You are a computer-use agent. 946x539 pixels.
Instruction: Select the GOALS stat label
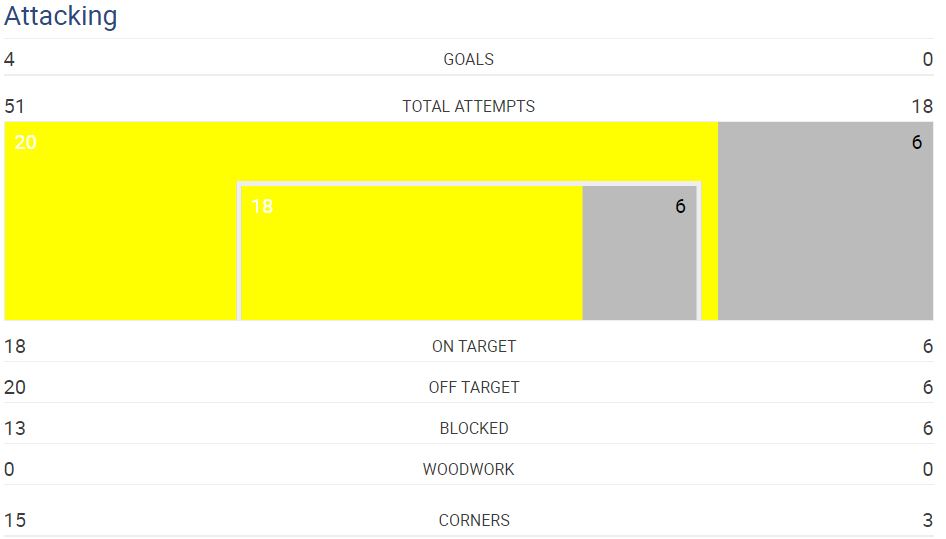pos(469,59)
